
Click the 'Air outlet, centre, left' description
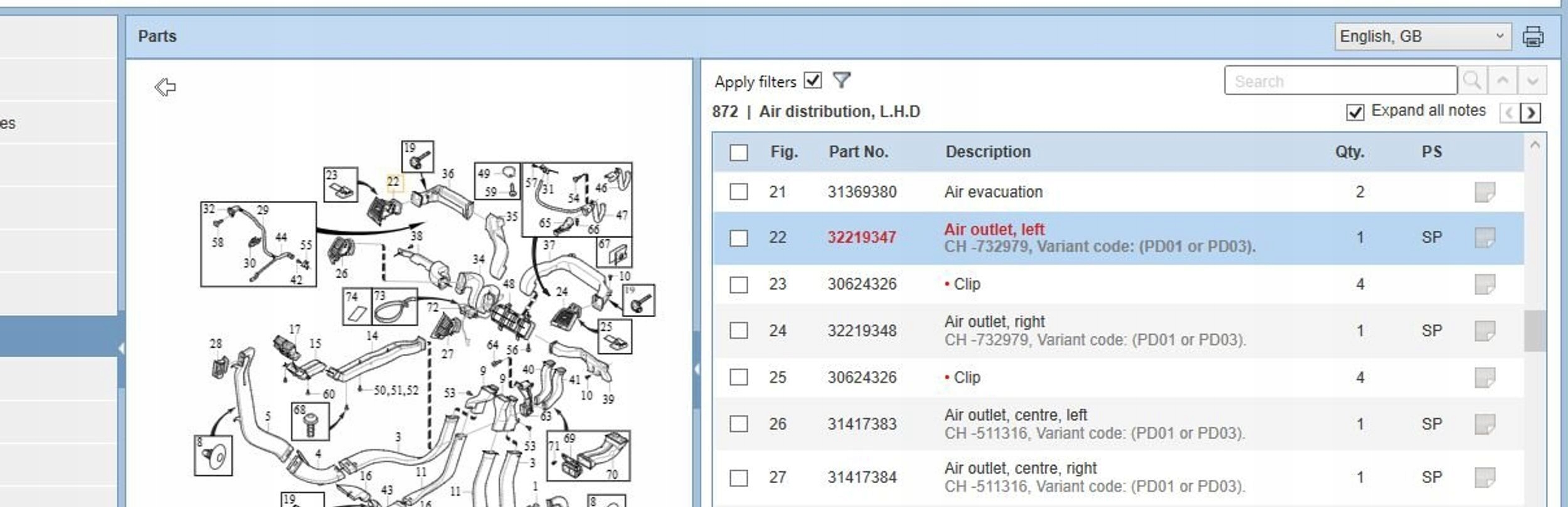pos(1015,415)
